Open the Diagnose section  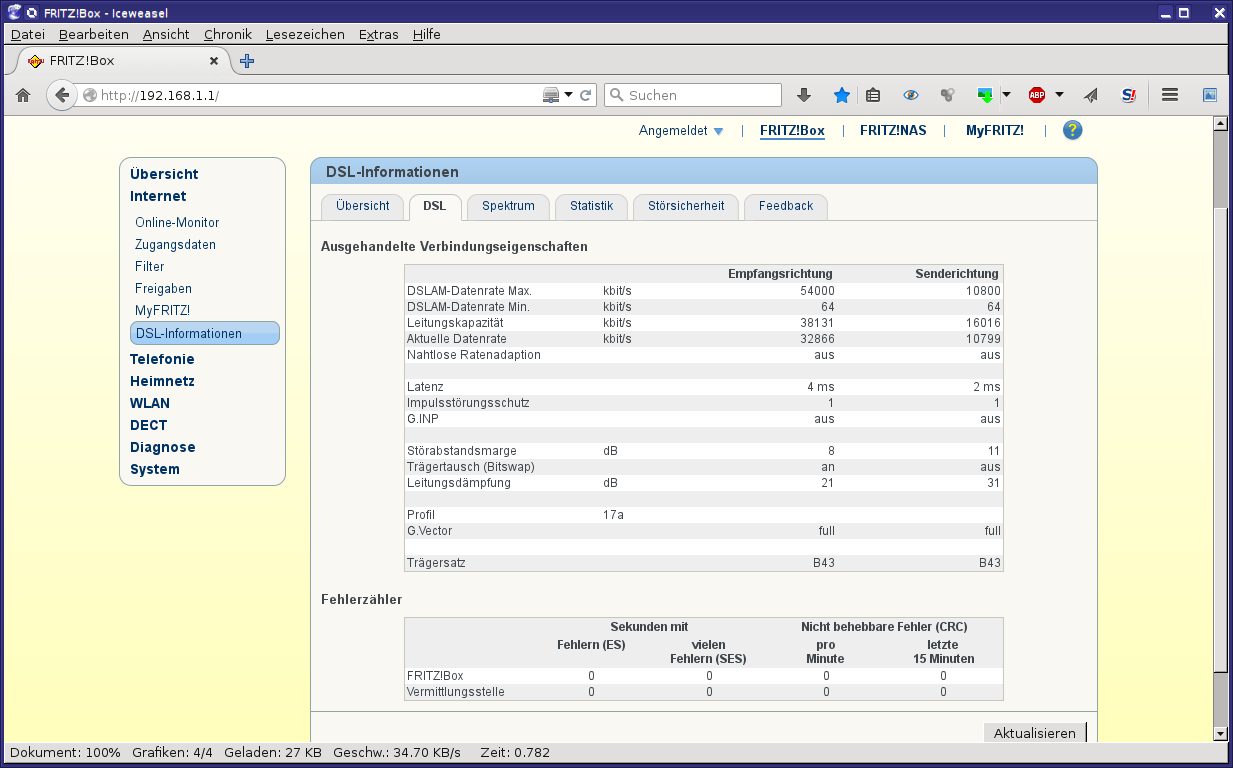(x=163, y=447)
